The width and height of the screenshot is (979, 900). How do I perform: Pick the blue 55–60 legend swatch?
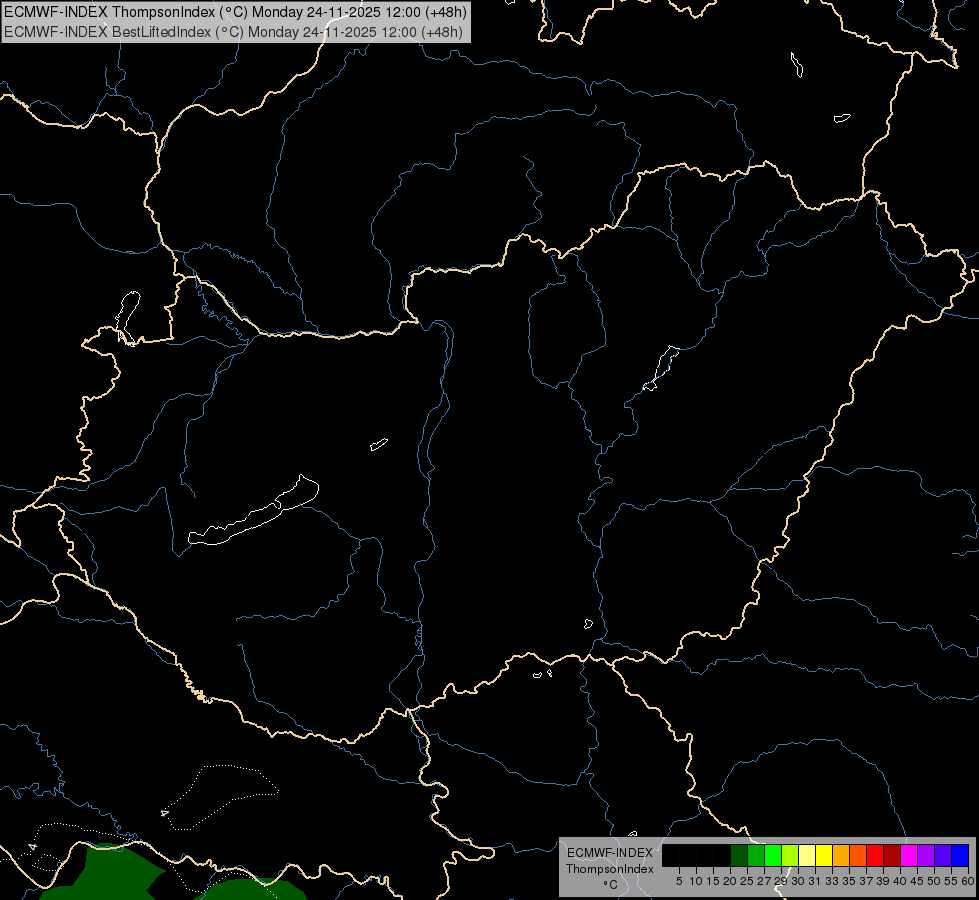click(960, 855)
